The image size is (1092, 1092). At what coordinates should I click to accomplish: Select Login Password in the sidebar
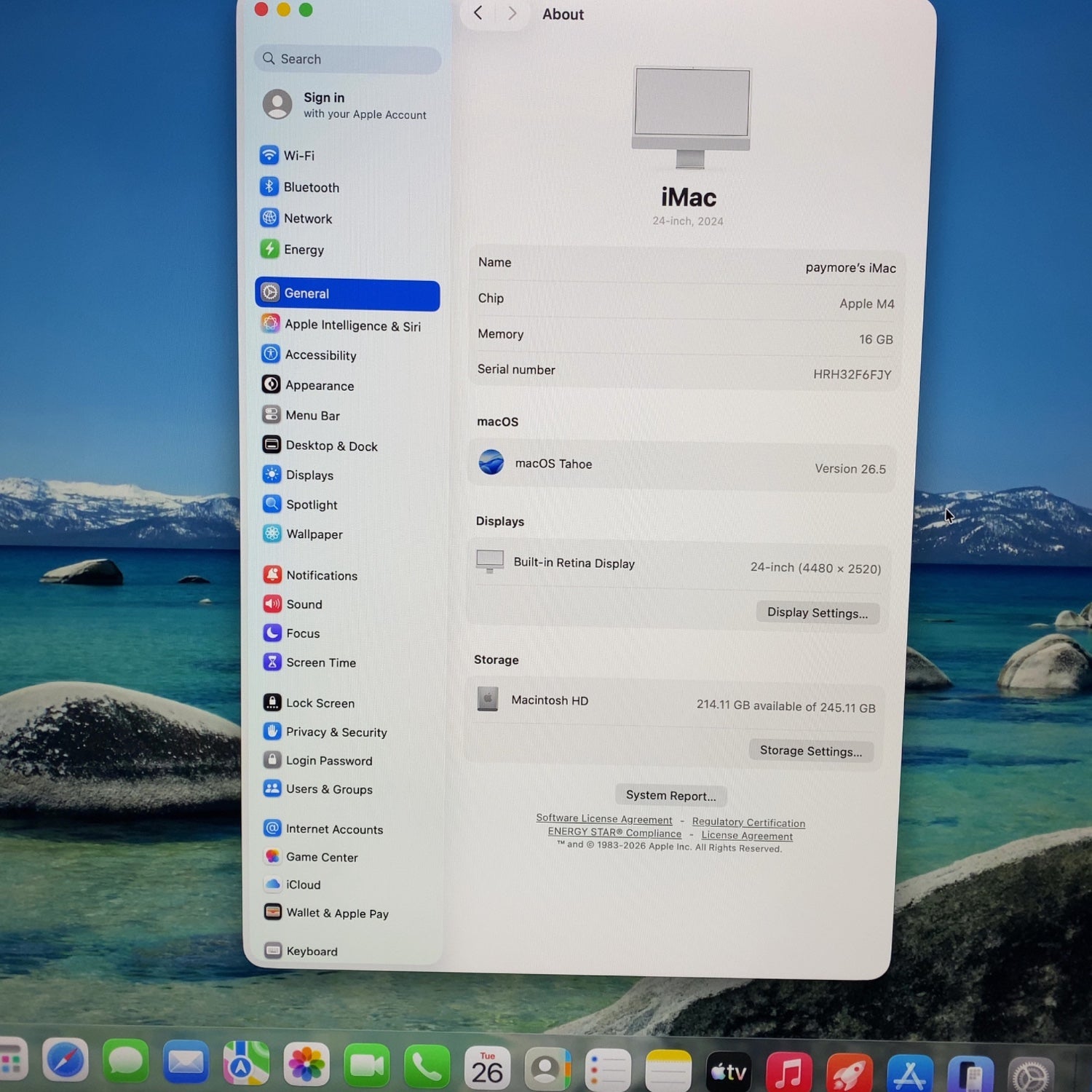pos(318,760)
